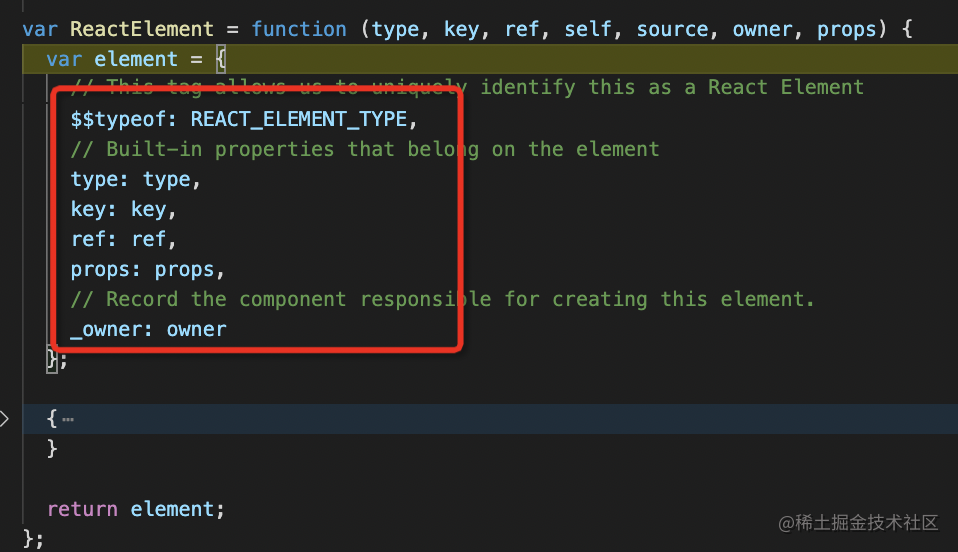Click the _owner property key

(106, 329)
